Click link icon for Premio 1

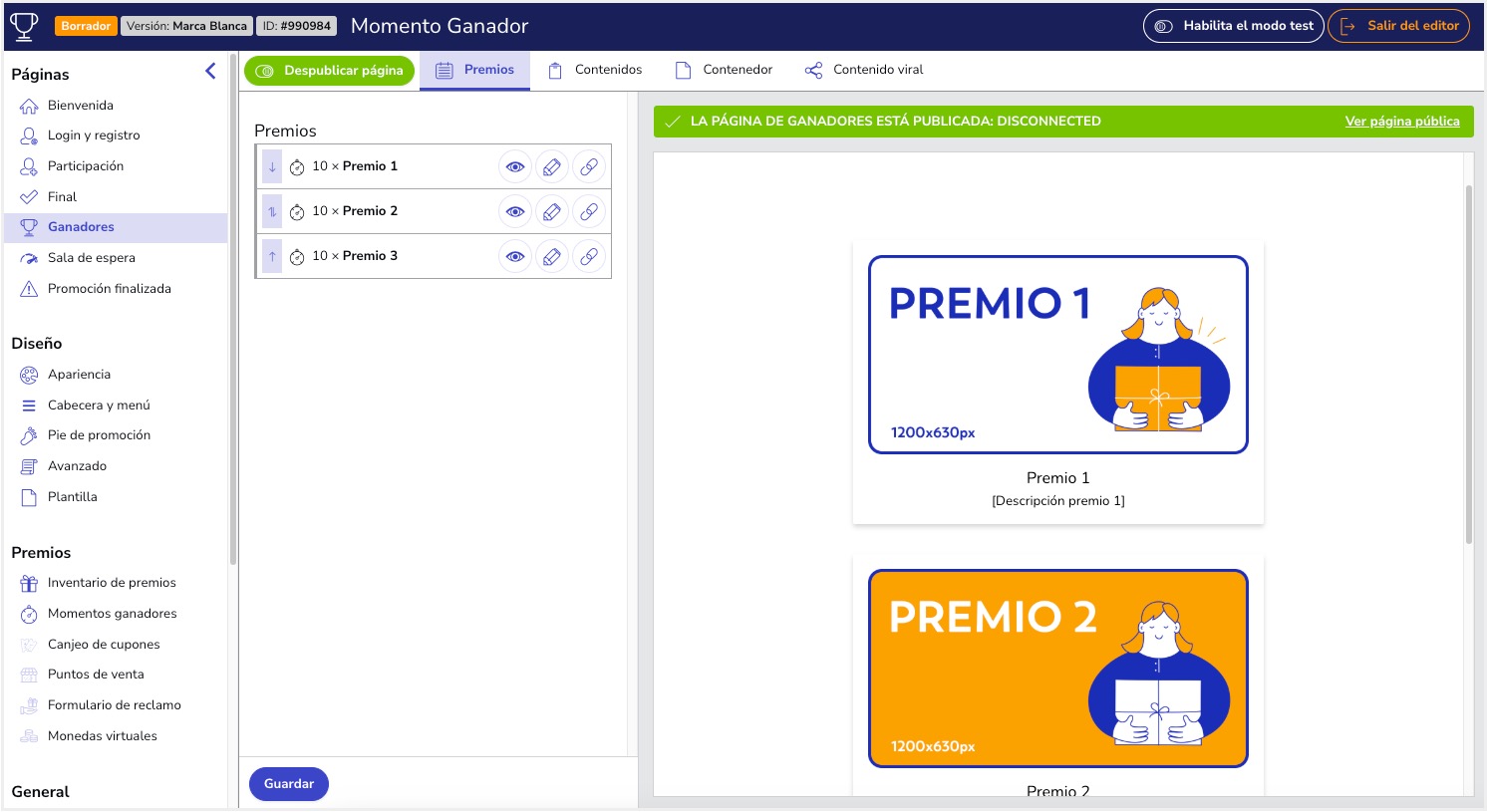click(589, 167)
